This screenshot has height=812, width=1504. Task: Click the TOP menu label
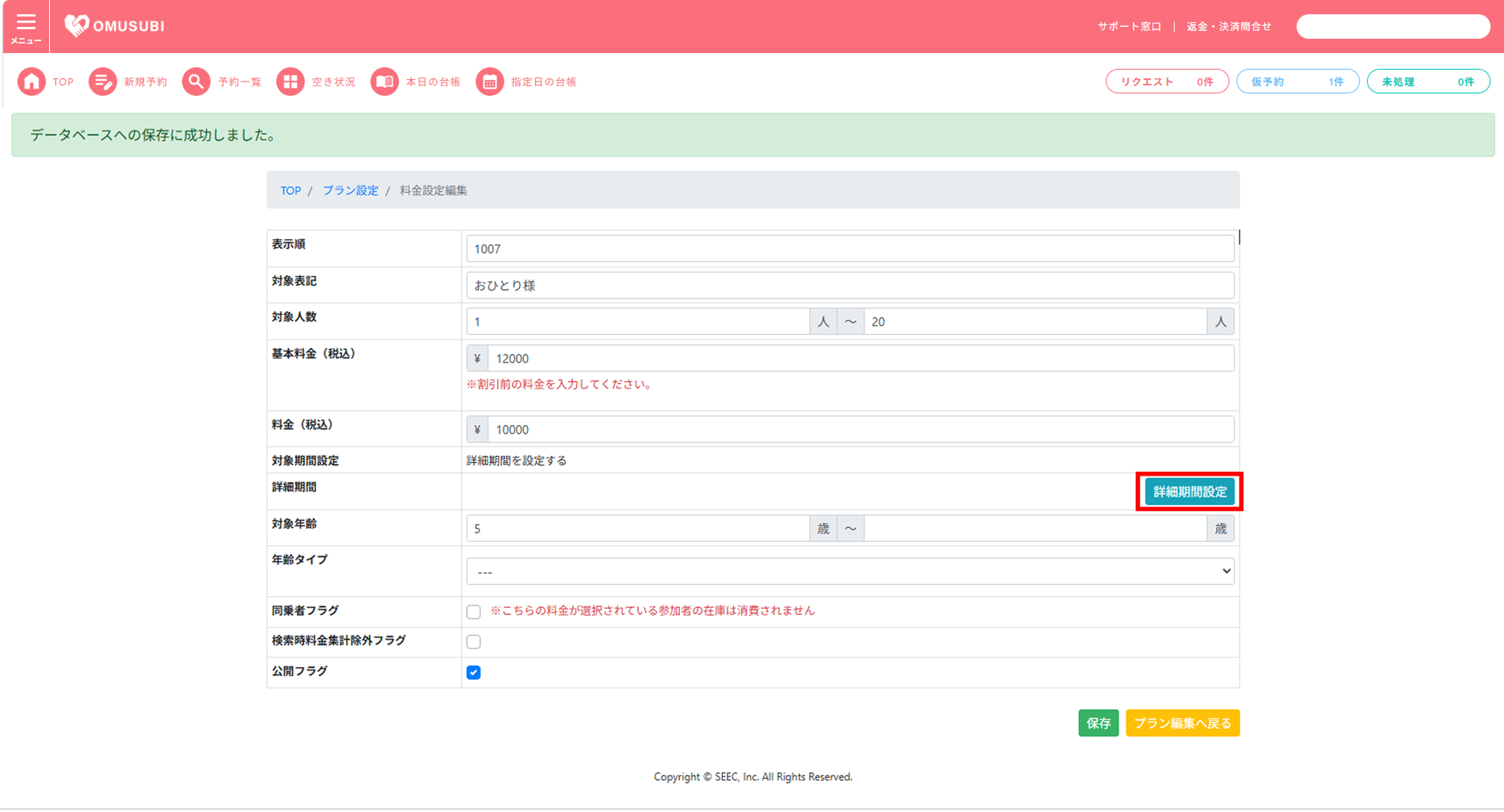pyautogui.click(x=63, y=82)
